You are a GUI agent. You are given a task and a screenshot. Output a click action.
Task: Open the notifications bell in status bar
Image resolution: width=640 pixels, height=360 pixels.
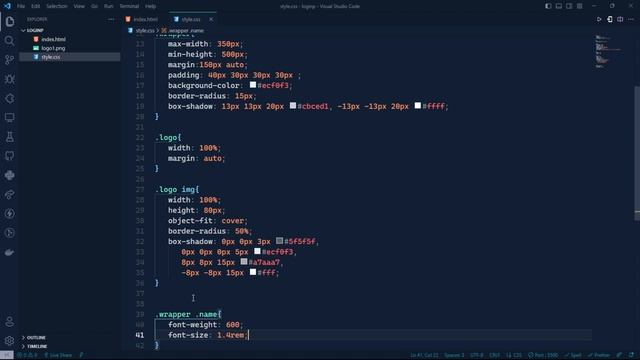631,355
